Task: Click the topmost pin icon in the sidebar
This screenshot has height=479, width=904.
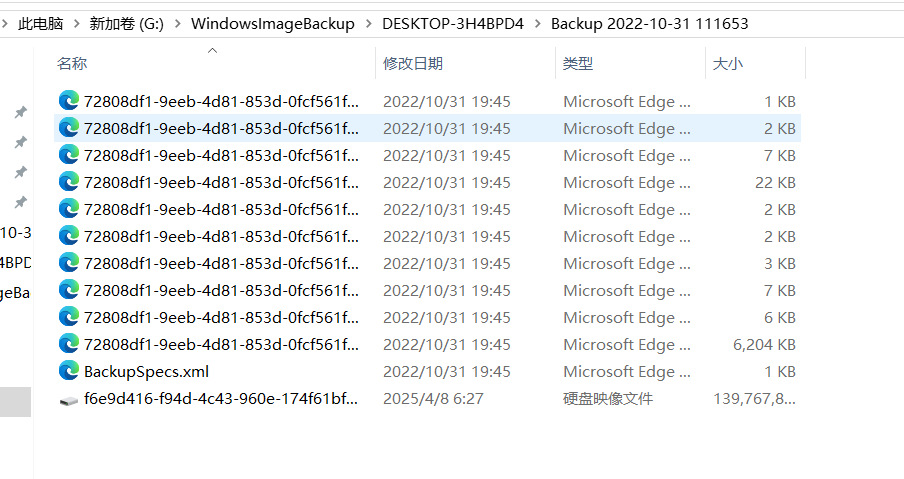Action: [x=20, y=112]
